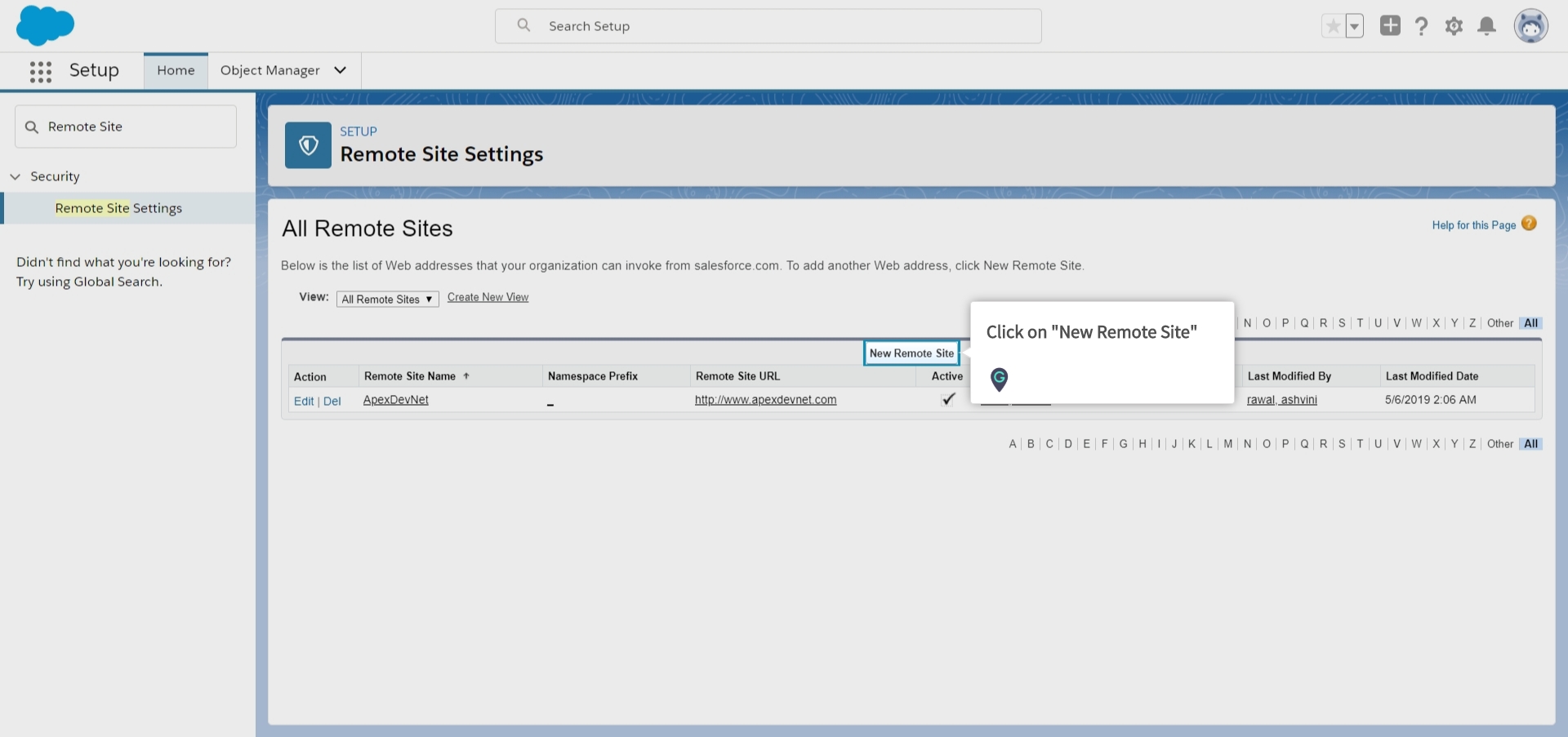Switch to the Object Manager tab
This screenshot has height=737, width=1568.
pyautogui.click(x=270, y=70)
